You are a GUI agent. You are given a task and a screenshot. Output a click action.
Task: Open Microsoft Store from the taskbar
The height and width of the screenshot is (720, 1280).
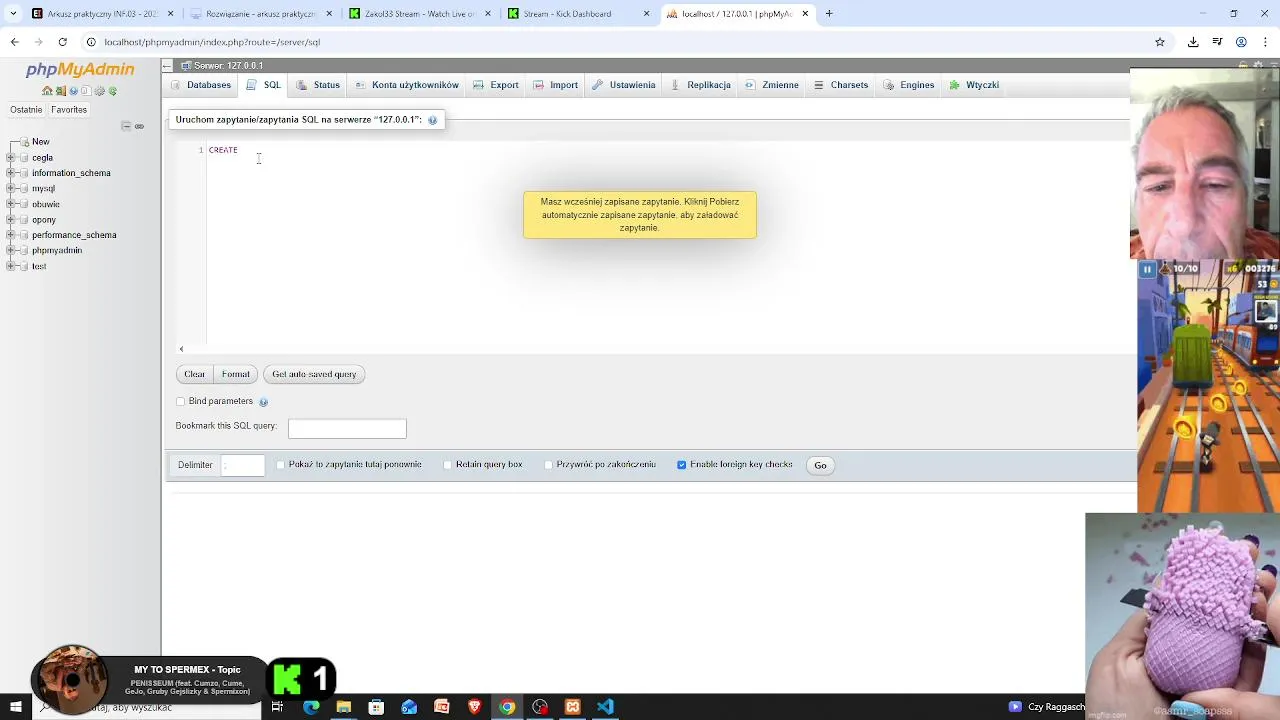(376, 707)
